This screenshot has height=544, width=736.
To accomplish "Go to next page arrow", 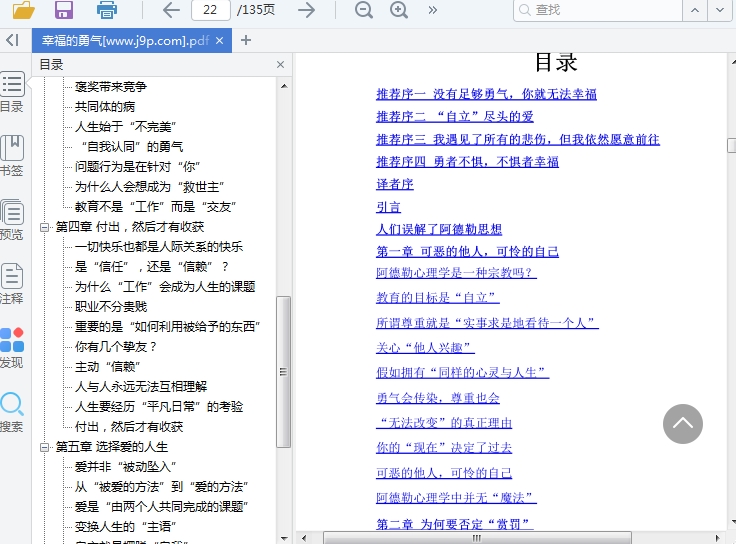I will coord(307,10).
